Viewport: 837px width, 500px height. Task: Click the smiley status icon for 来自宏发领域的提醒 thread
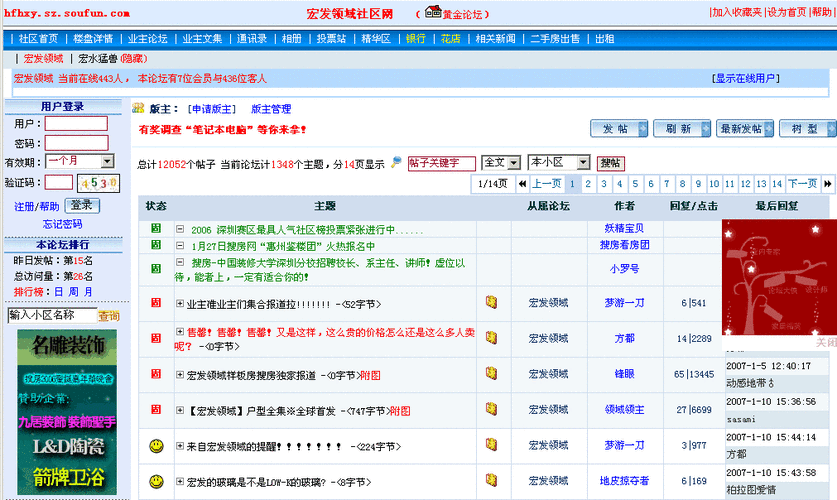coord(156,445)
